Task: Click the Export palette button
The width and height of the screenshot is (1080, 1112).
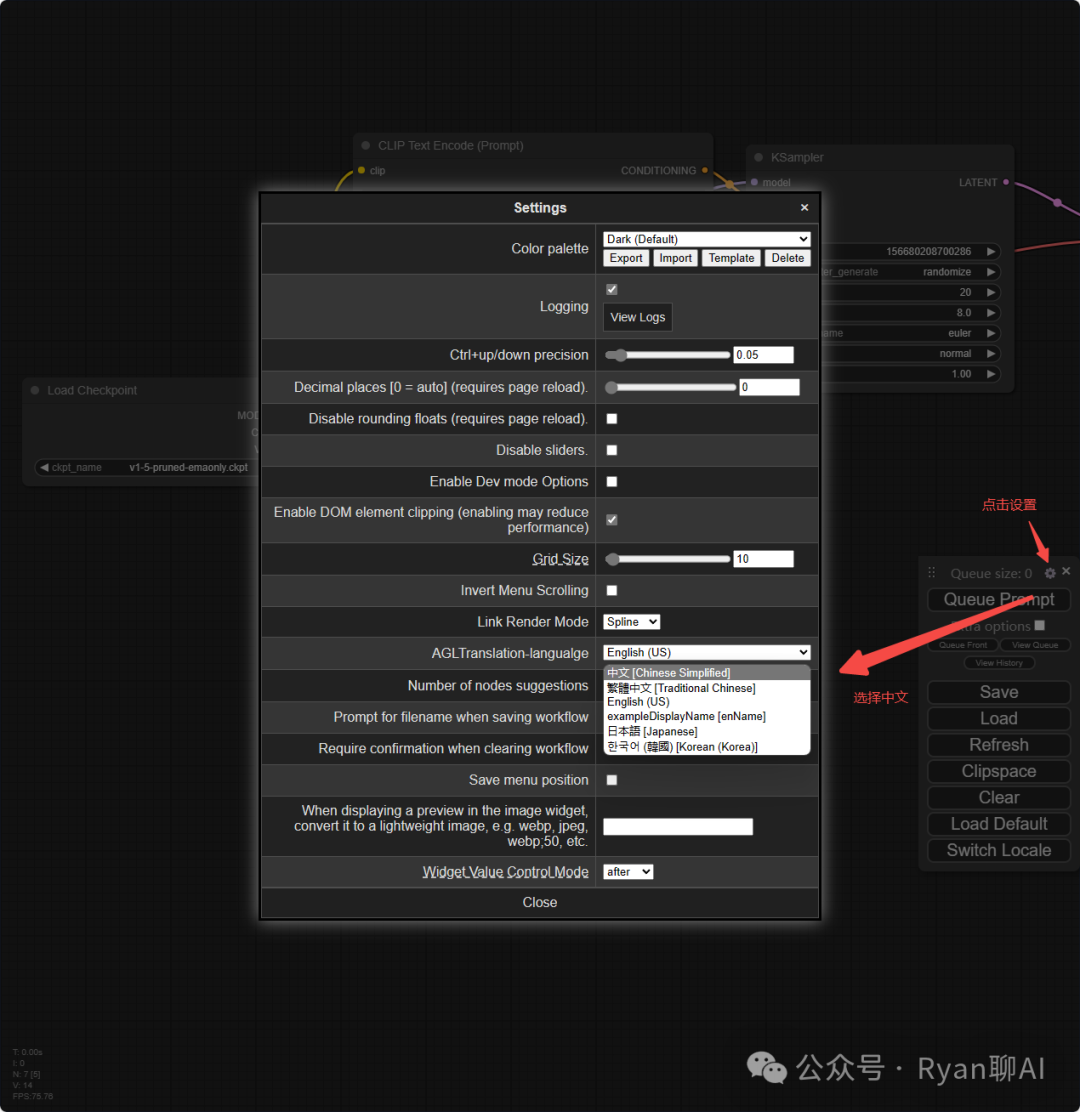Action: pyautogui.click(x=626, y=258)
